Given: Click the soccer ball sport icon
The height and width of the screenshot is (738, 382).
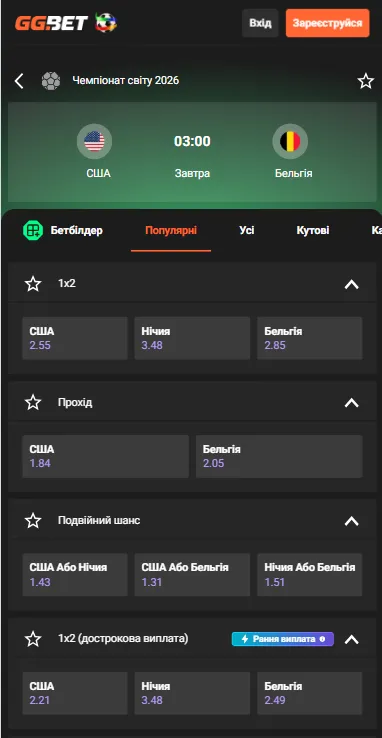Looking at the screenshot, I should click(x=51, y=81).
